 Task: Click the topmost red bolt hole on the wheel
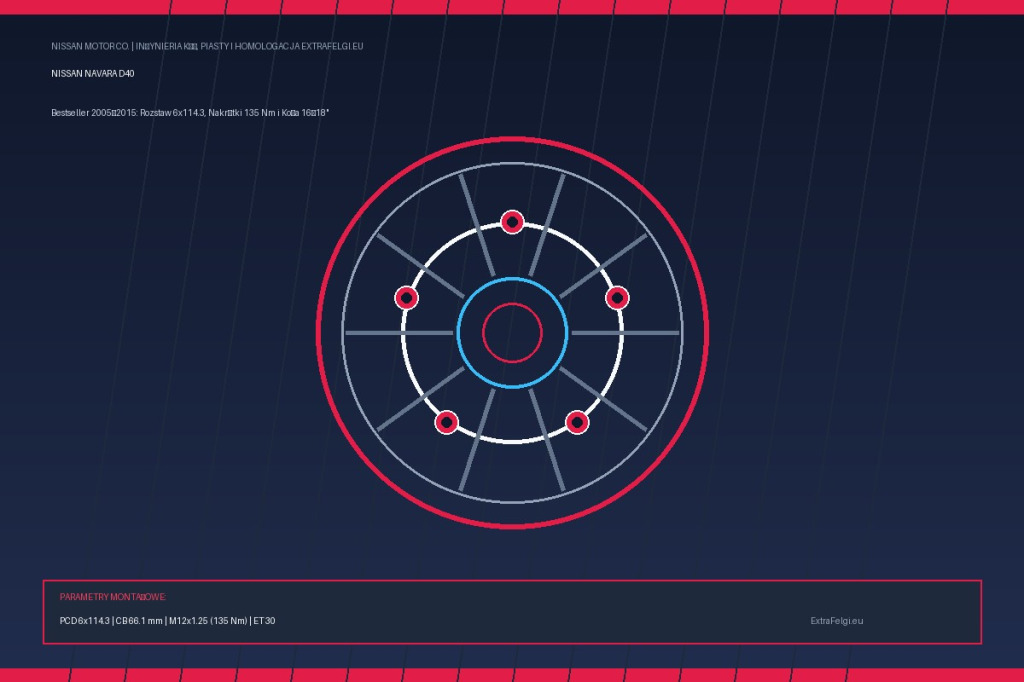512,222
